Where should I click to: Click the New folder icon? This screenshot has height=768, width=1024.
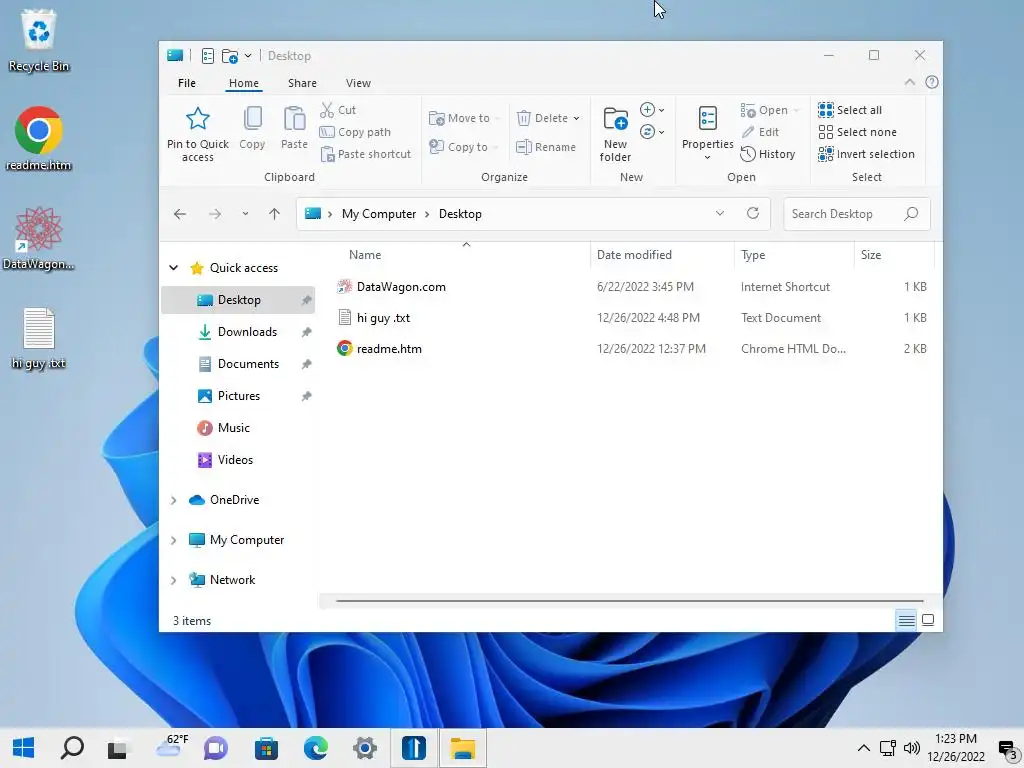tap(615, 119)
